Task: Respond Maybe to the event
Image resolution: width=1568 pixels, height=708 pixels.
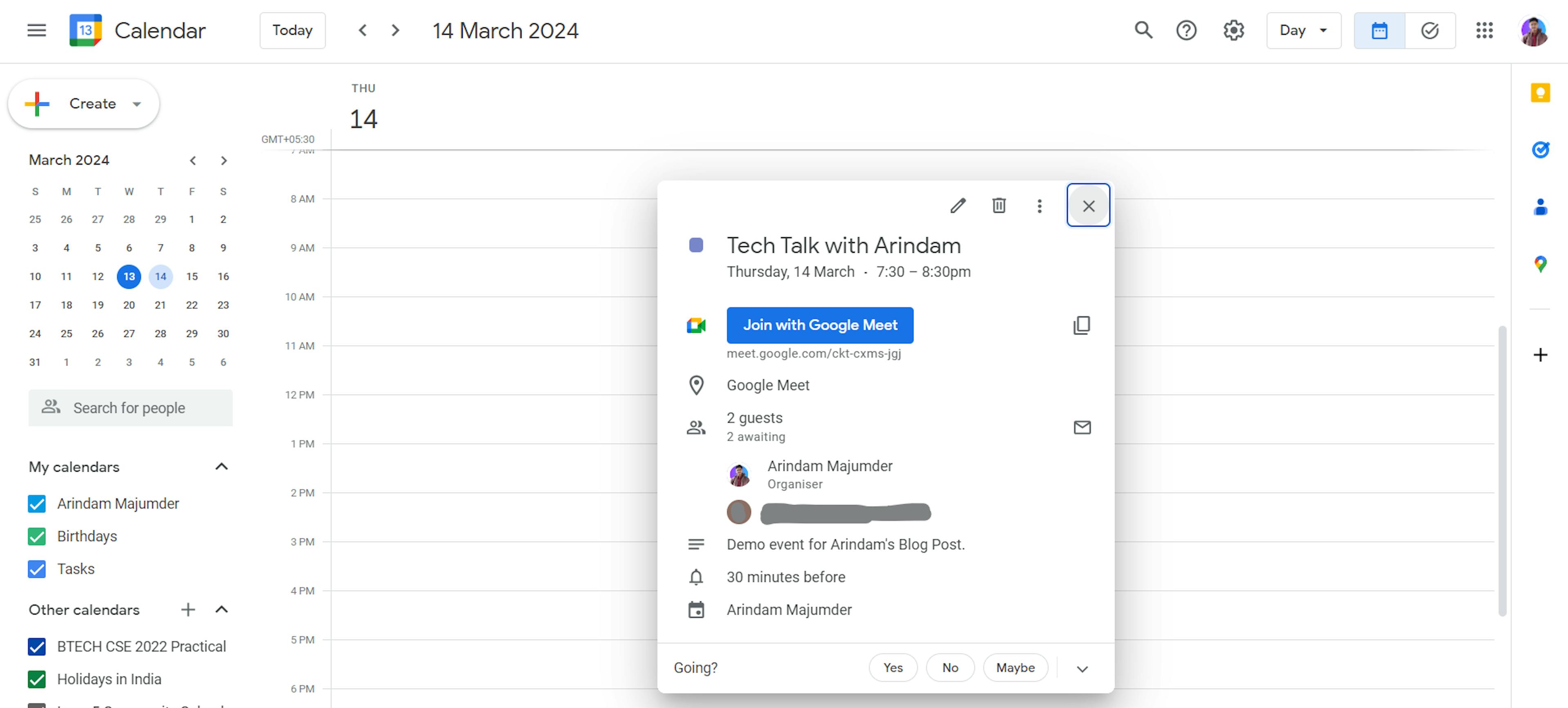Action: (1015, 668)
